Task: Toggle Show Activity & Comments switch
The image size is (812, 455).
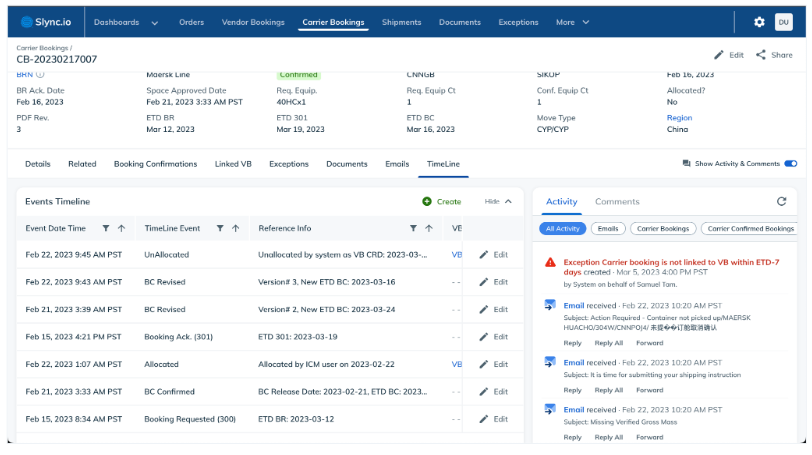Action: coord(790,164)
